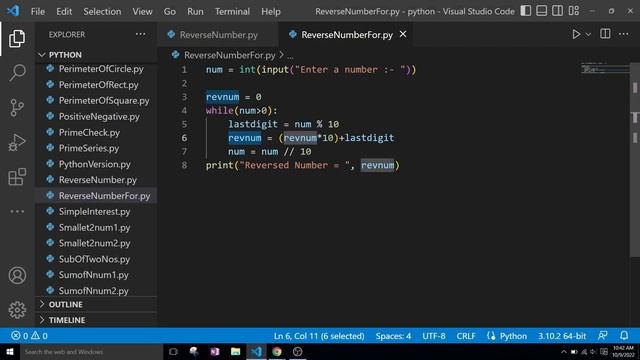Close the ReverseNumberFor.py tab
This screenshot has width=640, height=360.
point(403,34)
